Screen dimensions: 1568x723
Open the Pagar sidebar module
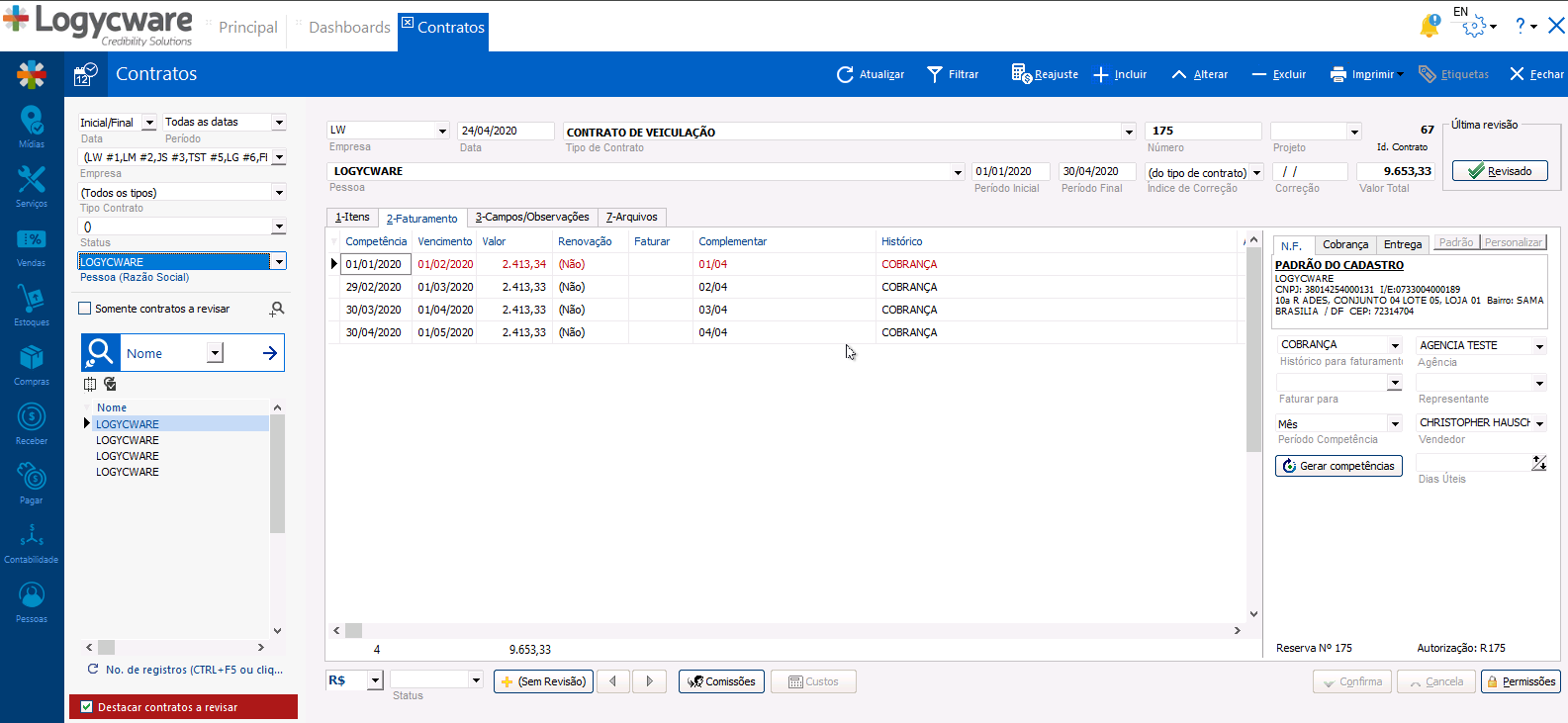click(x=32, y=483)
